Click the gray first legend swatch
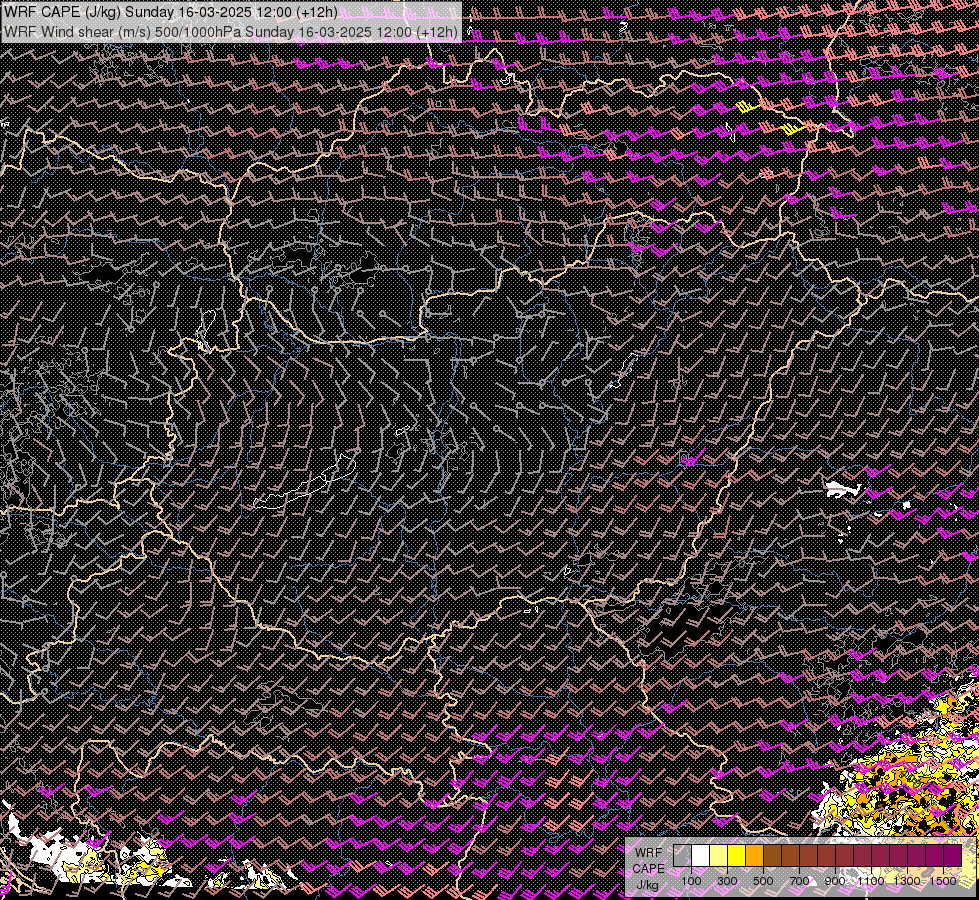The width and height of the screenshot is (979, 900). (682, 856)
